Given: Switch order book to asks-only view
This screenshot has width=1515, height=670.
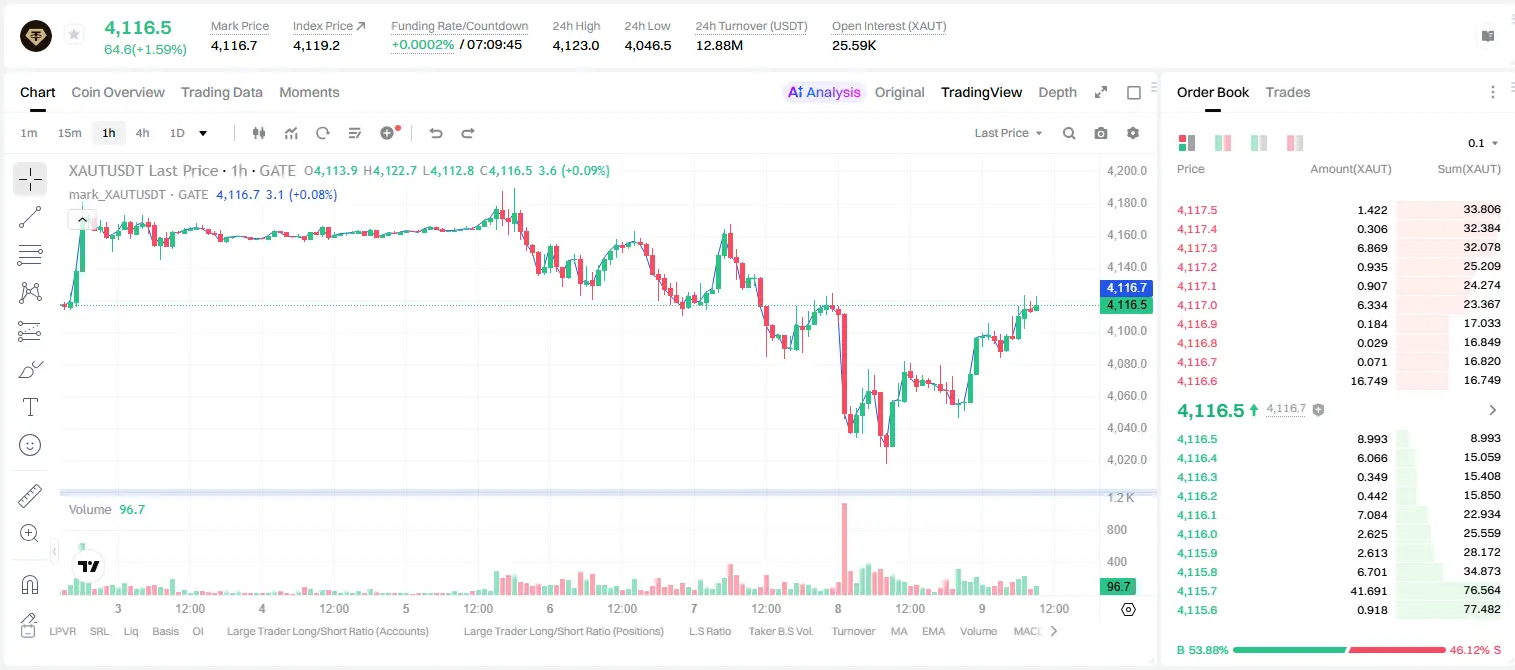Looking at the screenshot, I should tap(1295, 143).
